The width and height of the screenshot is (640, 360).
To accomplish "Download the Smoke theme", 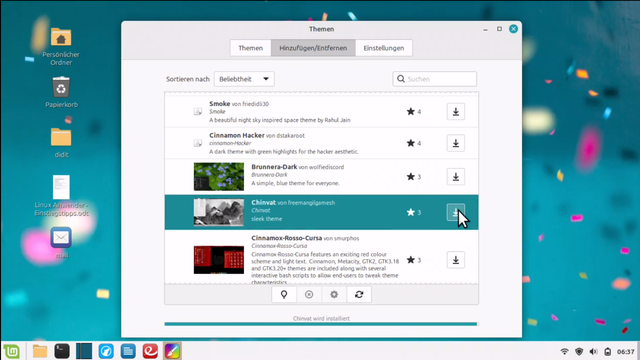I will 456,111.
